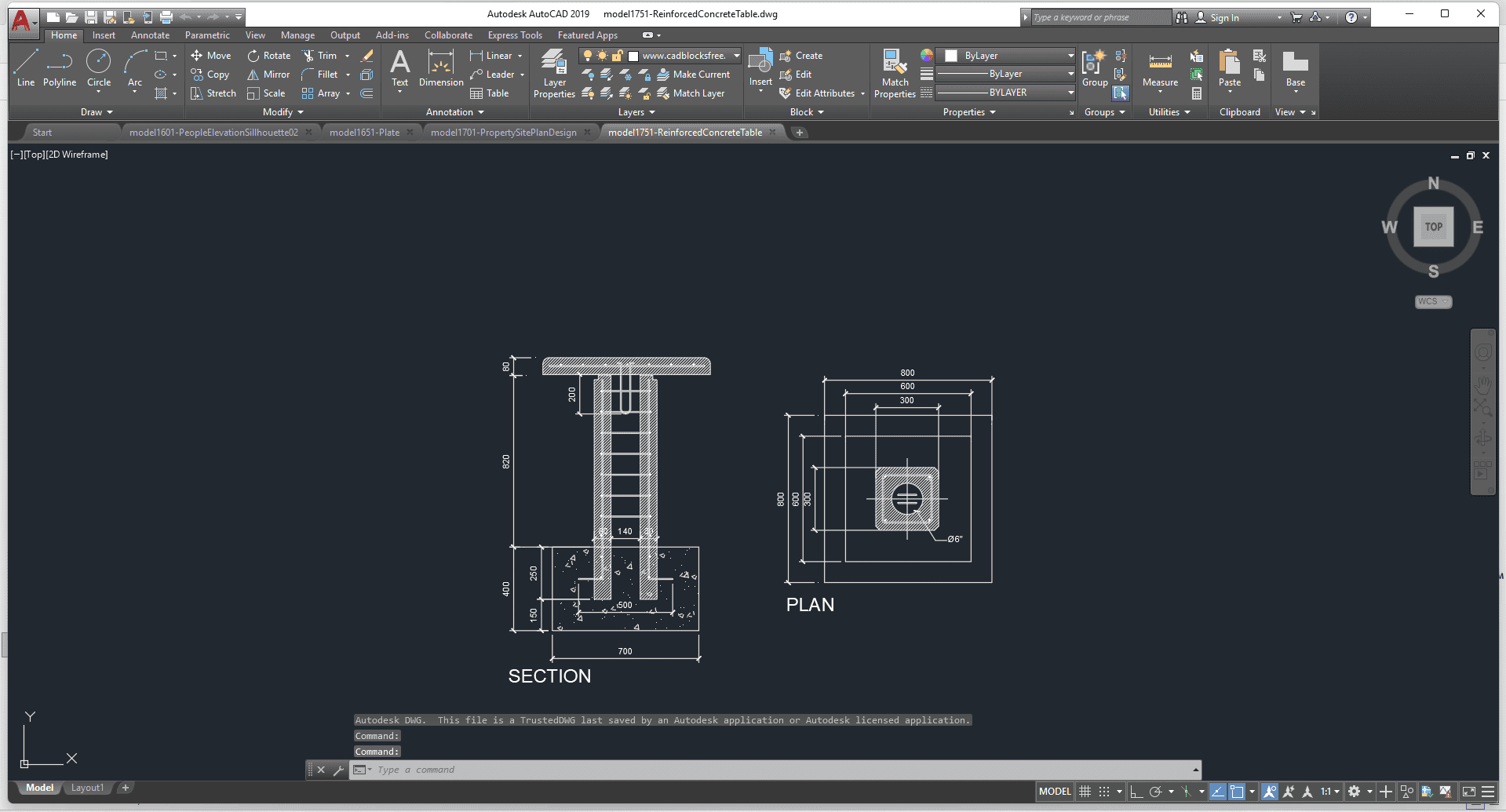Screen dimensions: 1506x812
Task: Open the annotation scale 1:1 dropdown
Action: coord(1328,792)
